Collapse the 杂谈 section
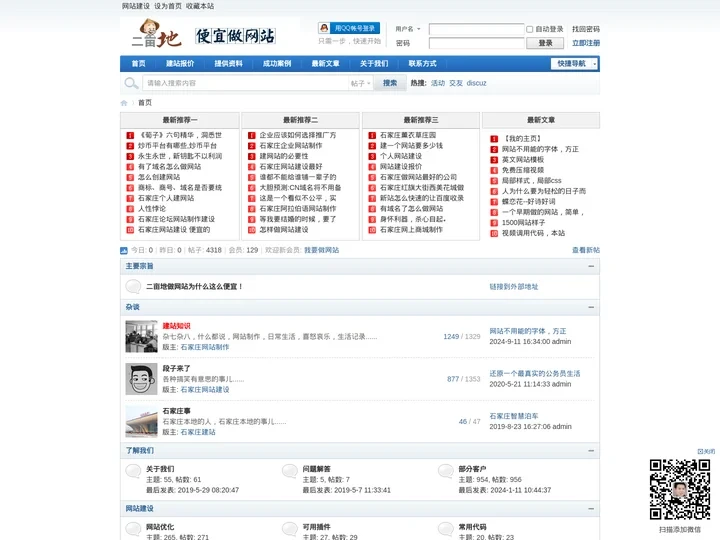This screenshot has height=540, width=720. pos(591,307)
